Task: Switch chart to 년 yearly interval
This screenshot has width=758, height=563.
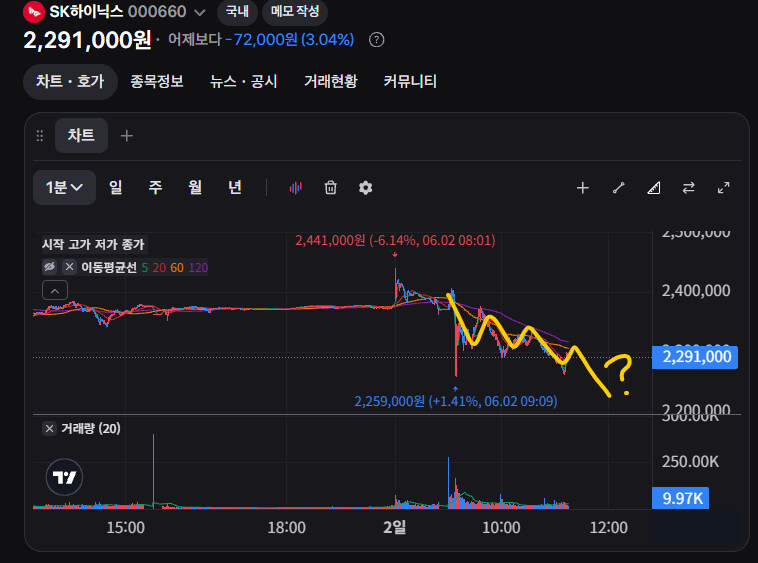Action: pos(235,188)
